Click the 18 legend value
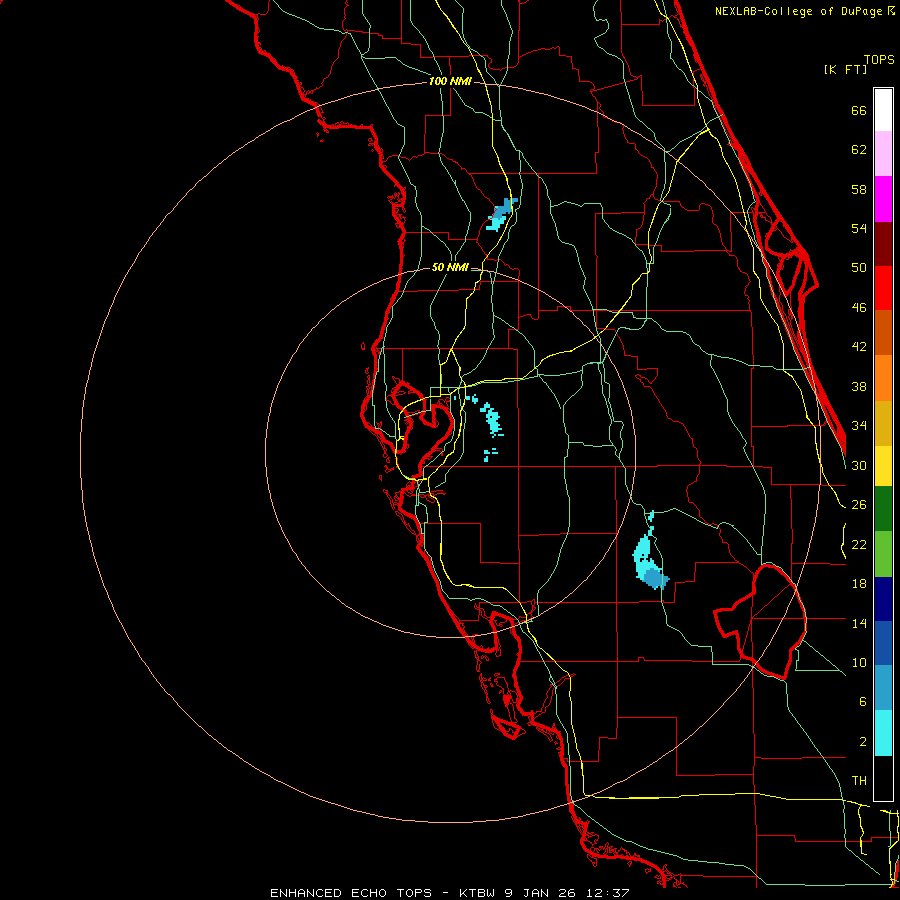The image size is (900, 900). 859,584
